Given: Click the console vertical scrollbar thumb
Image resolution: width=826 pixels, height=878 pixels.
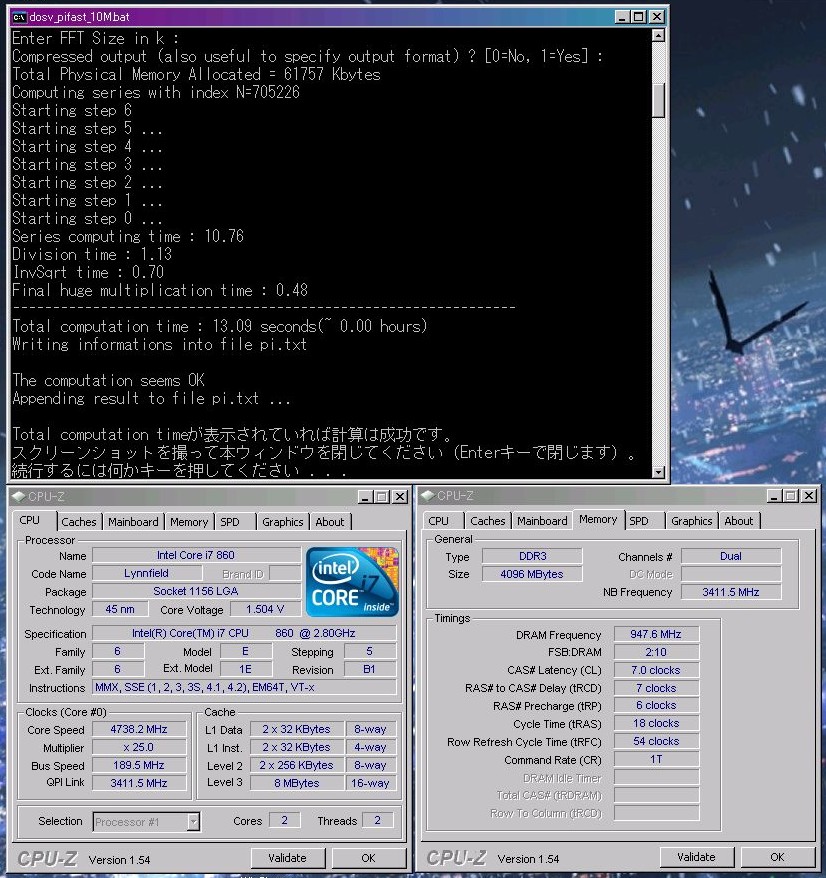Looking at the screenshot, I should pos(659,100).
